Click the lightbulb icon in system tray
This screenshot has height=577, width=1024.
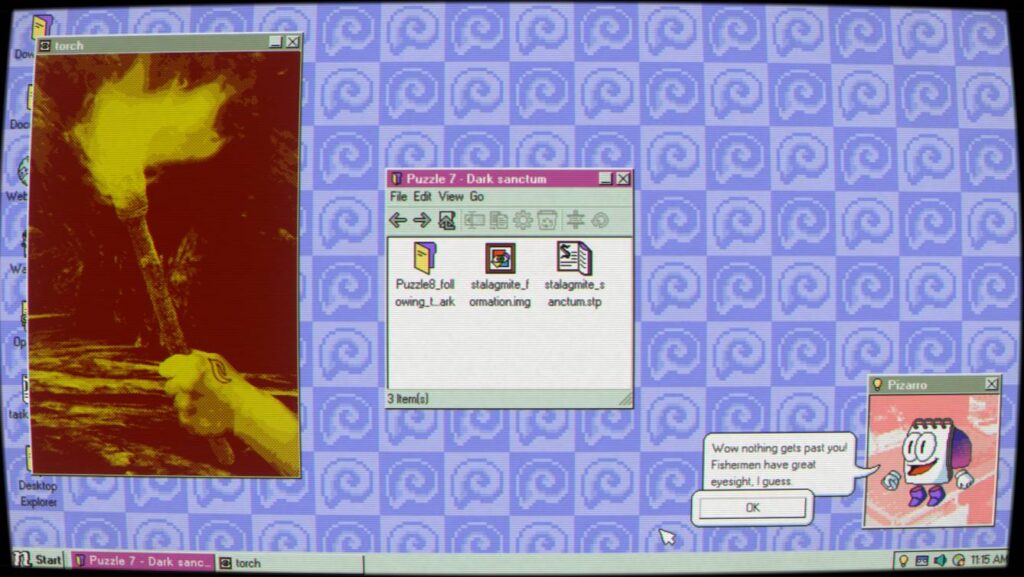903,560
